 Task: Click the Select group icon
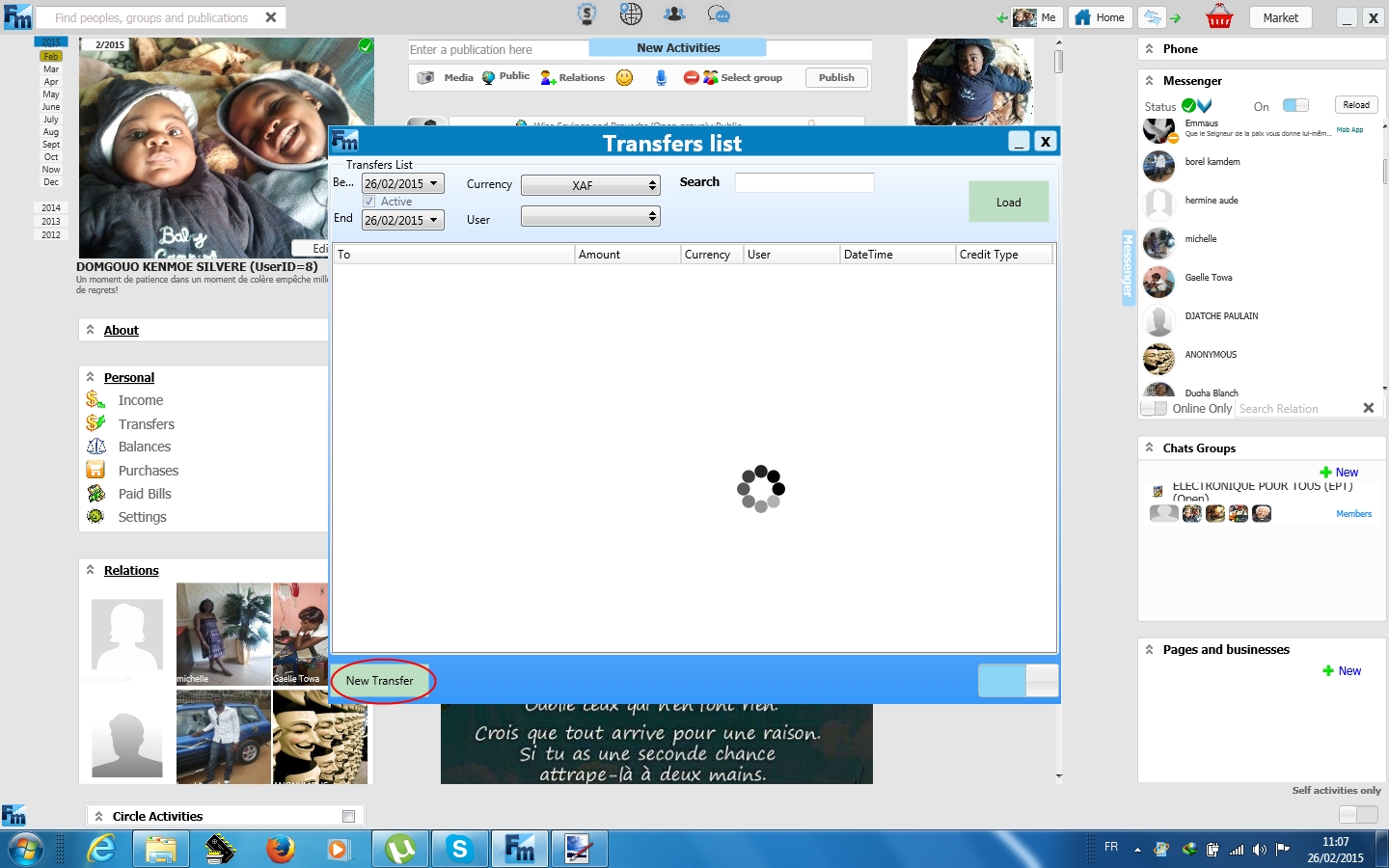(710, 77)
